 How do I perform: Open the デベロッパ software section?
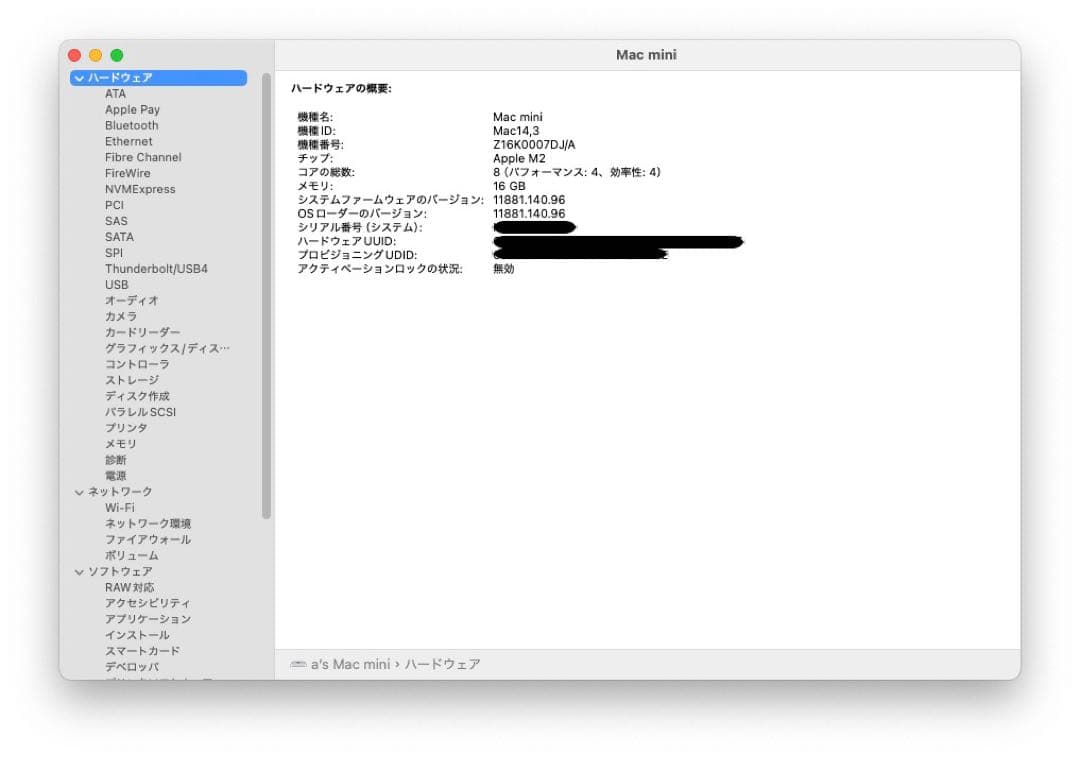click(130, 666)
